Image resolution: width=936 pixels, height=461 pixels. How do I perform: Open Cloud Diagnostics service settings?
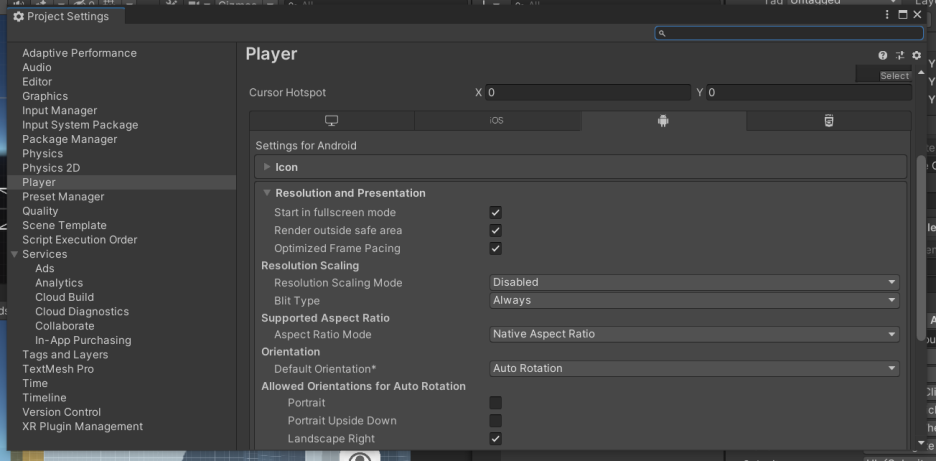coord(82,311)
